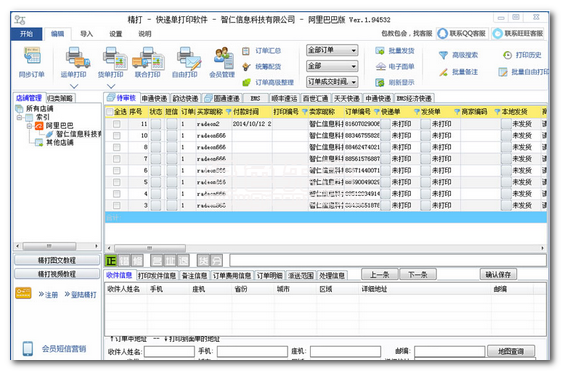Click the green 正 status icon
The image size is (561, 371).
(x=111, y=260)
